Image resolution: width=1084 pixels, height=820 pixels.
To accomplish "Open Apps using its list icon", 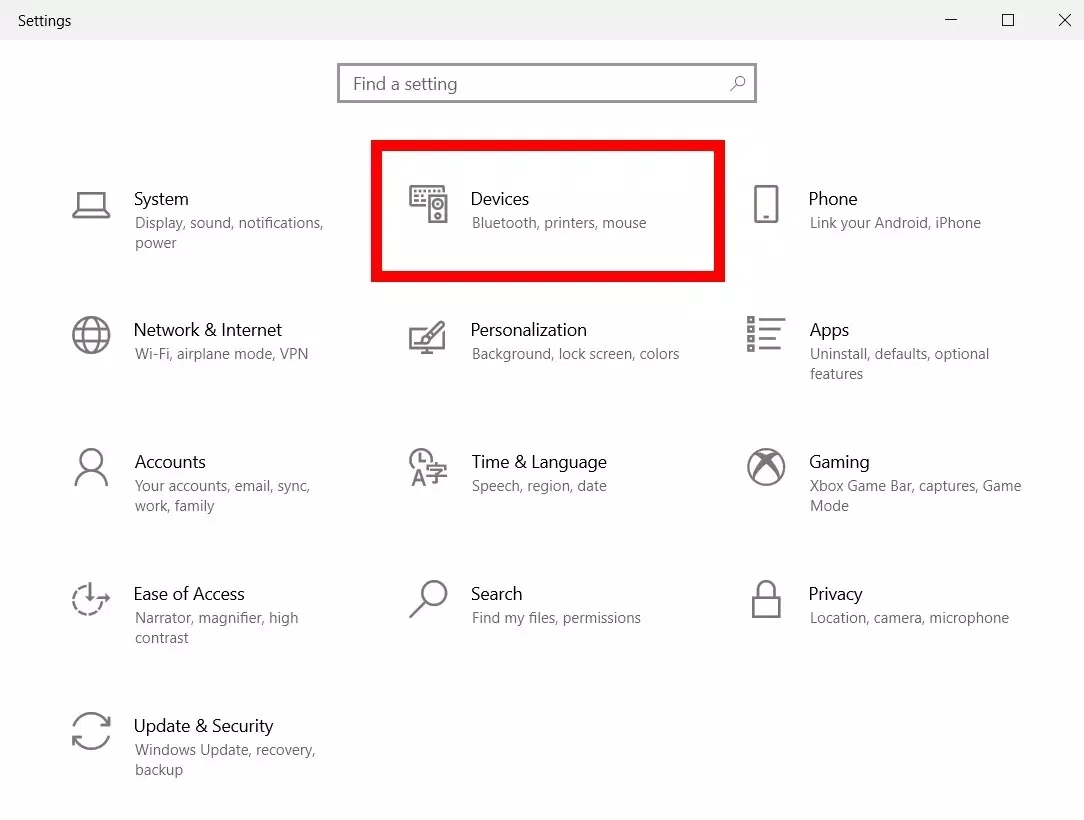I will click(765, 335).
